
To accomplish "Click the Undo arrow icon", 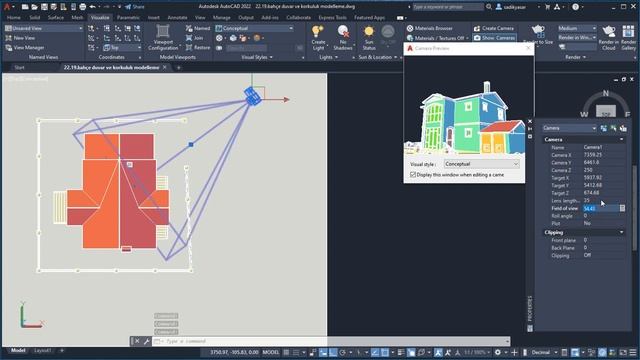I will (93, 7).
